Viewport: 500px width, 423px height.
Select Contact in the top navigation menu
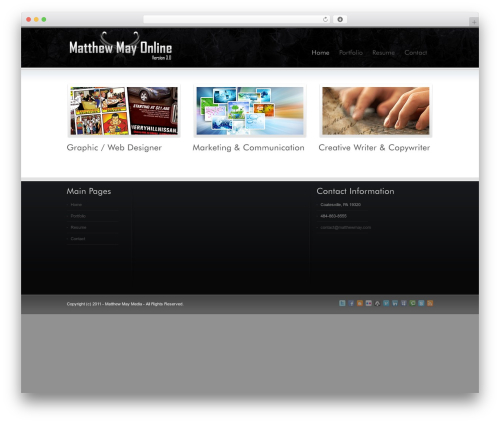coord(416,53)
